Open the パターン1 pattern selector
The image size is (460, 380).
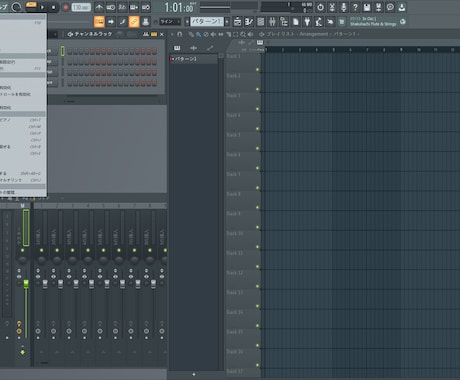pyautogui.click(x=207, y=22)
